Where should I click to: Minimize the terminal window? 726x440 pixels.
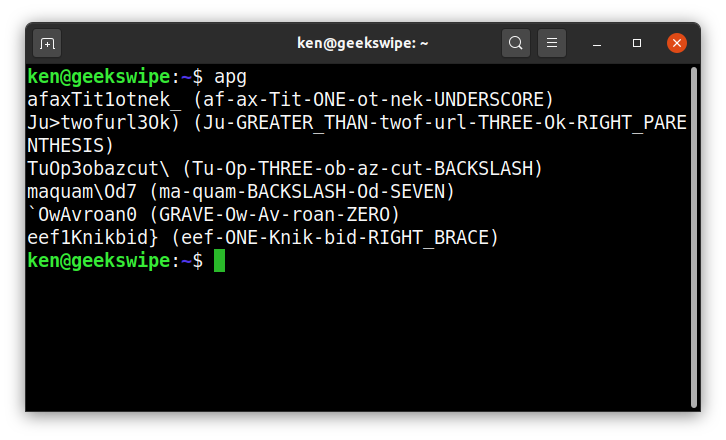(x=597, y=44)
